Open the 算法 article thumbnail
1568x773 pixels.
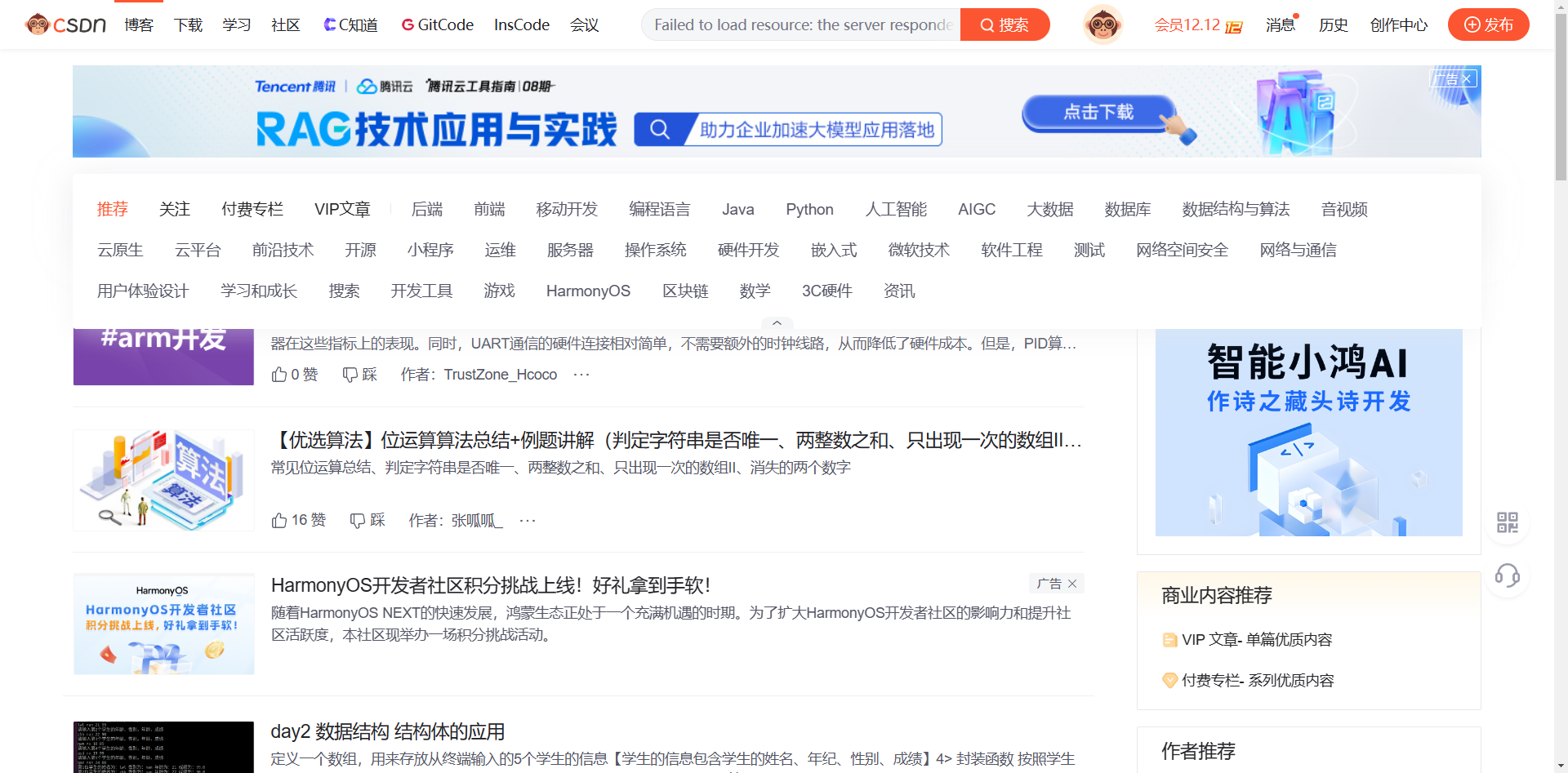(x=163, y=480)
